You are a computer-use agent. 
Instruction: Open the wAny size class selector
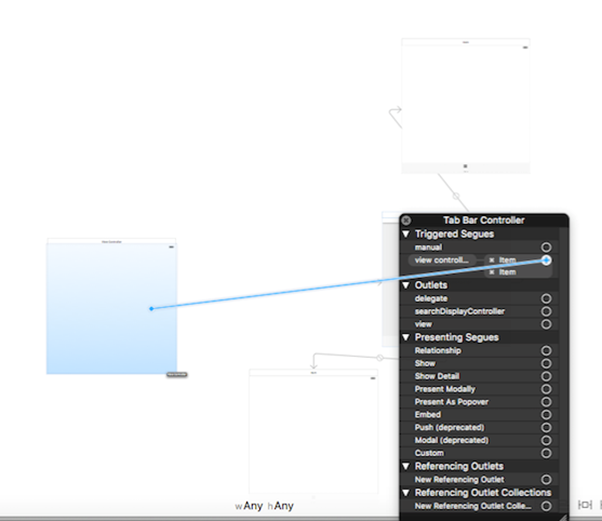pos(249,506)
